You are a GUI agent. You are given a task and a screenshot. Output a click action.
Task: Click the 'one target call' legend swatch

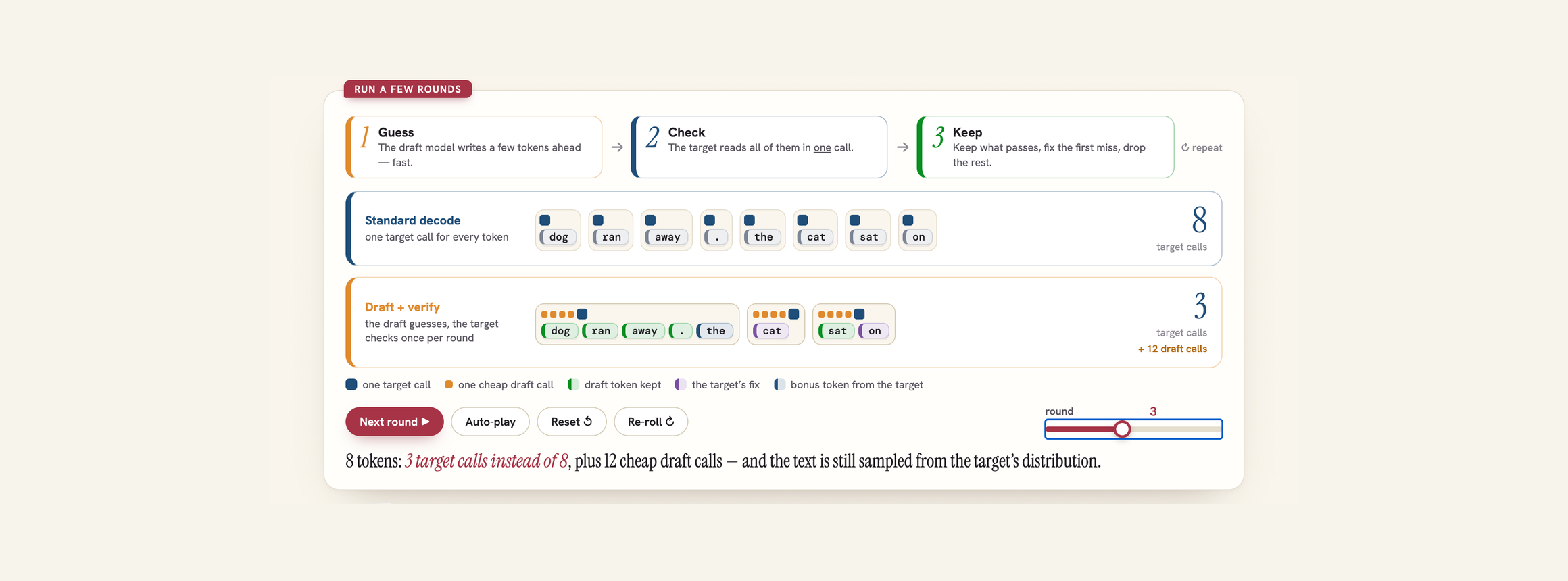pos(351,384)
